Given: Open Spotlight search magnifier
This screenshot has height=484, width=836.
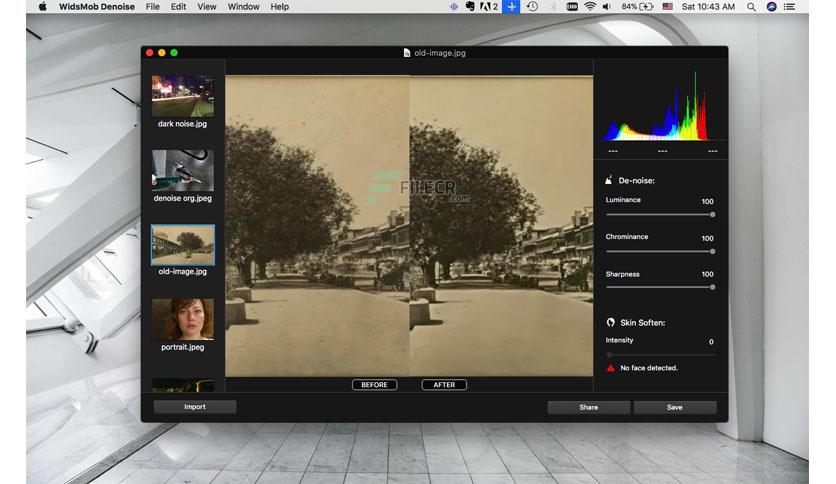Looking at the screenshot, I should pyautogui.click(x=751, y=7).
